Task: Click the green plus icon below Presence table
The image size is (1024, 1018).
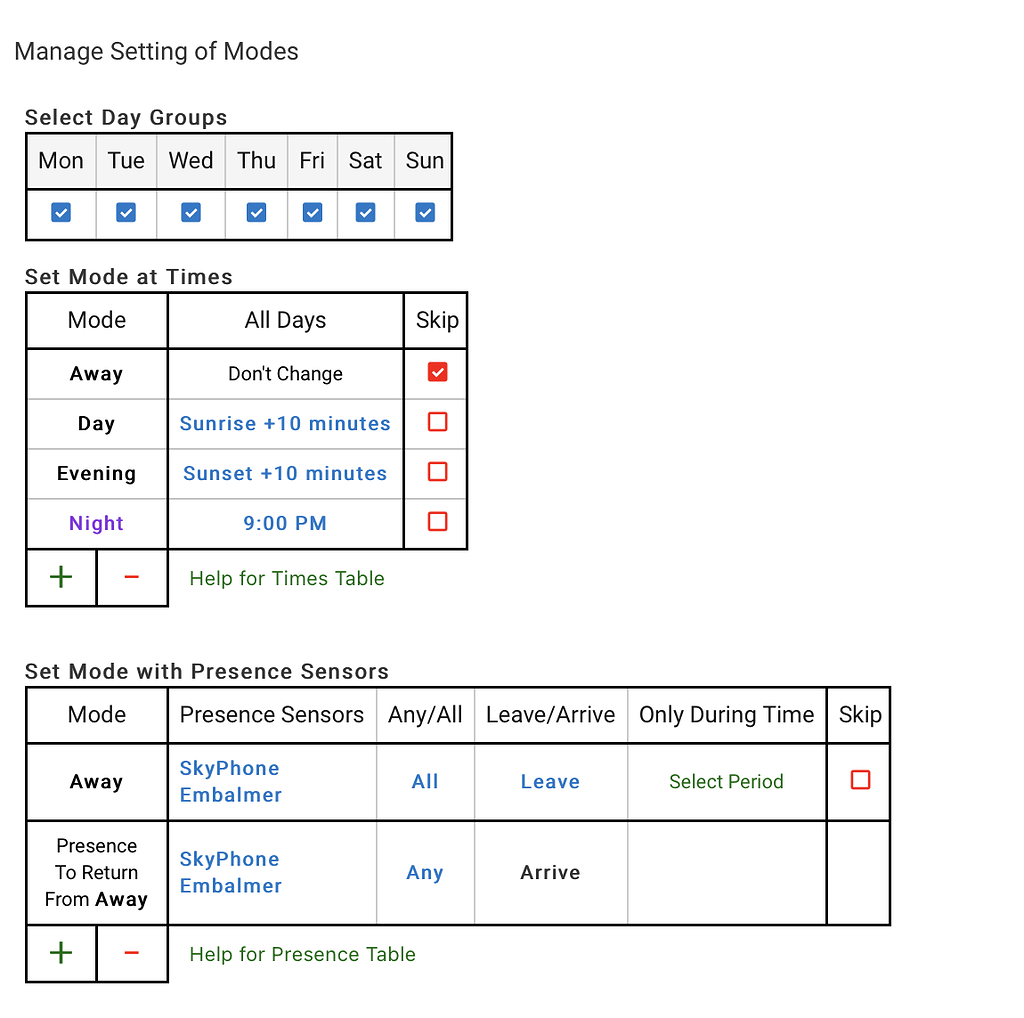Action: click(60, 953)
